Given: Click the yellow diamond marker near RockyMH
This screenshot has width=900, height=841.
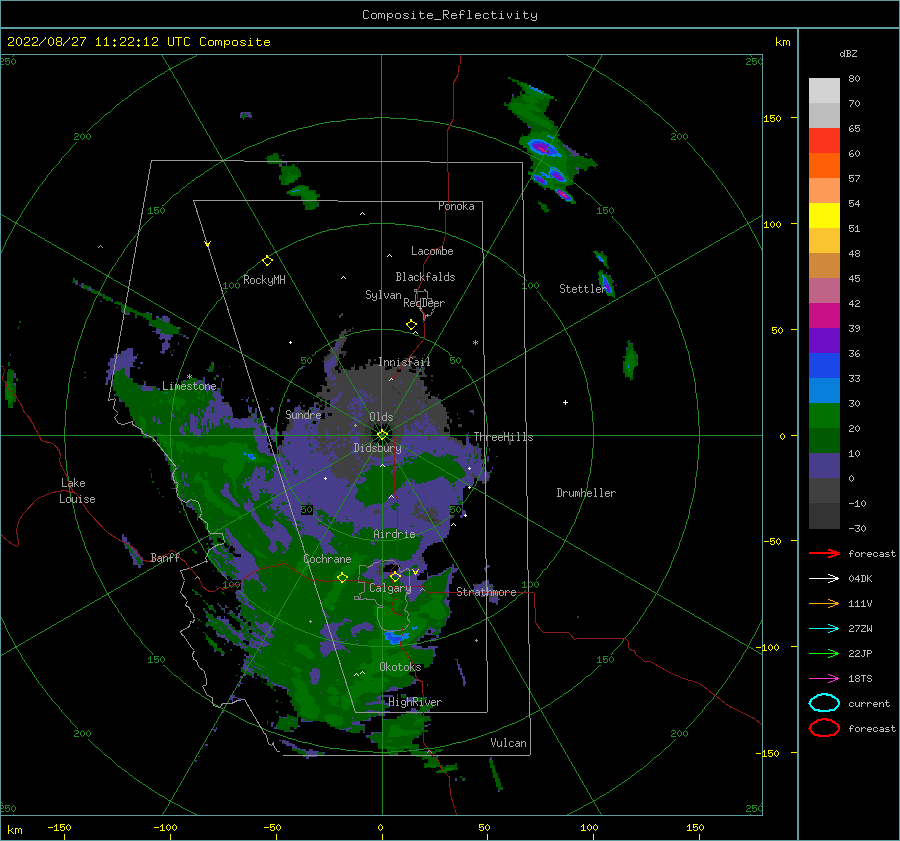Looking at the screenshot, I should coord(267,261).
